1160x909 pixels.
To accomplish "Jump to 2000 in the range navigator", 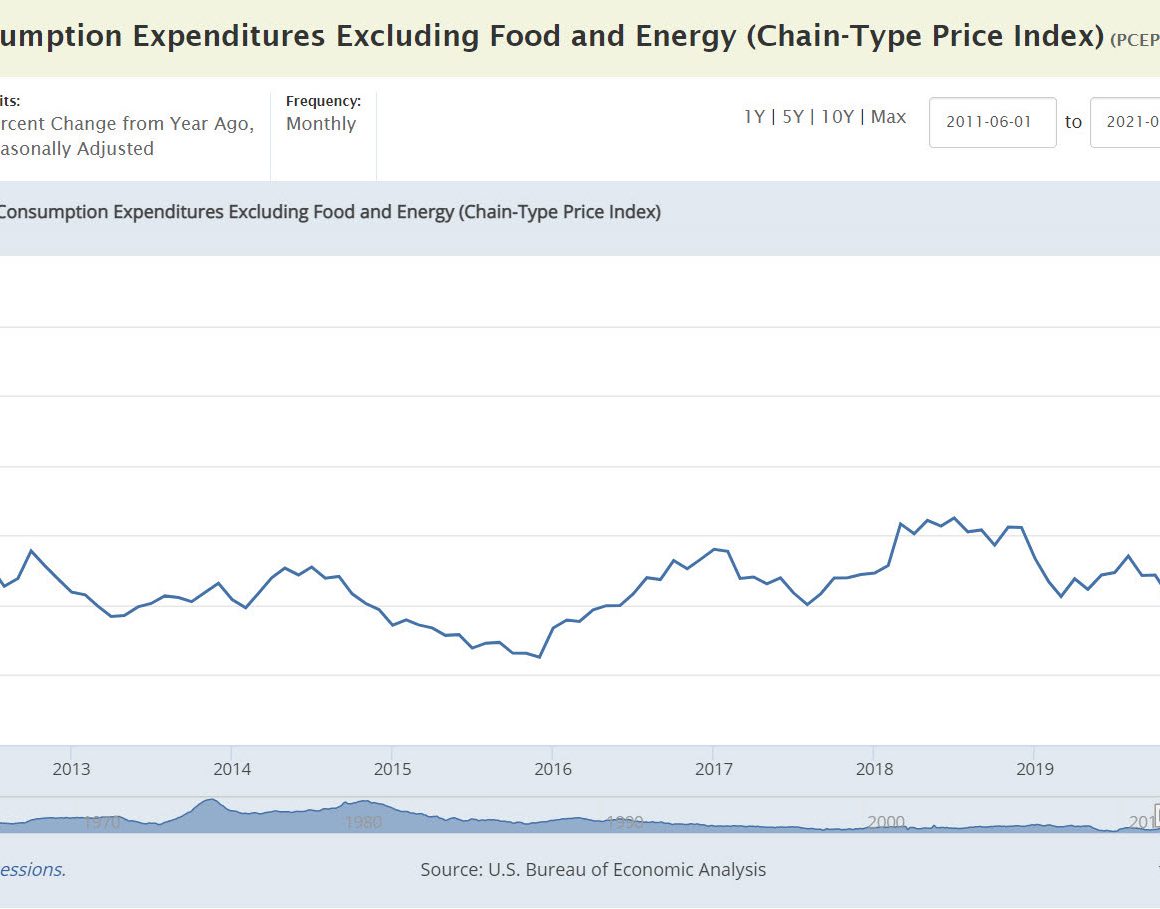I will 886,822.
